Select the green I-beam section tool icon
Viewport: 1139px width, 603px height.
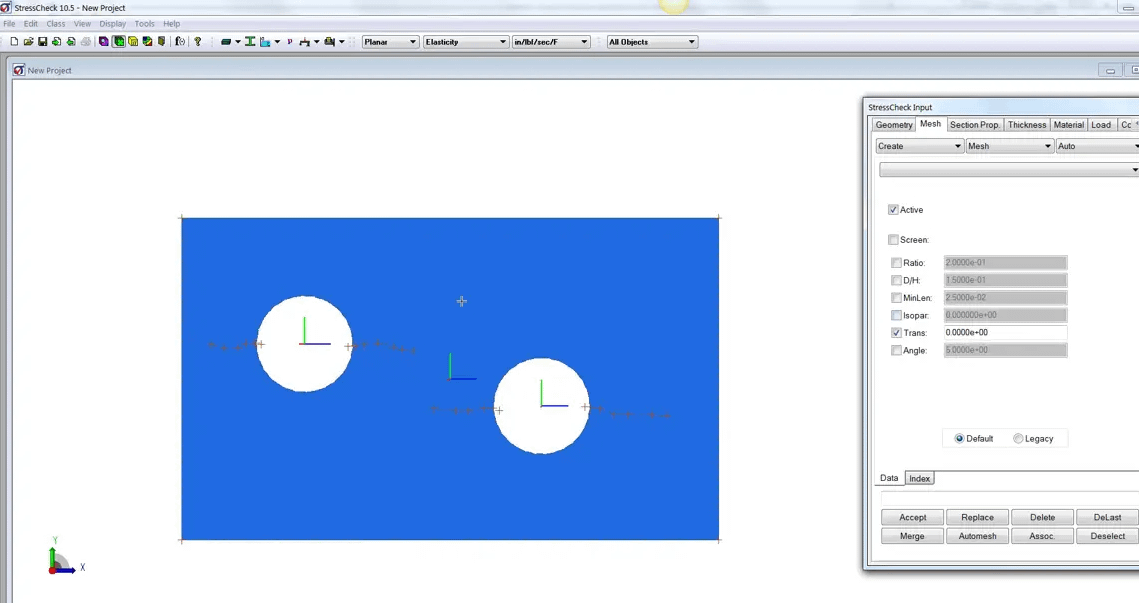pyautogui.click(x=250, y=42)
